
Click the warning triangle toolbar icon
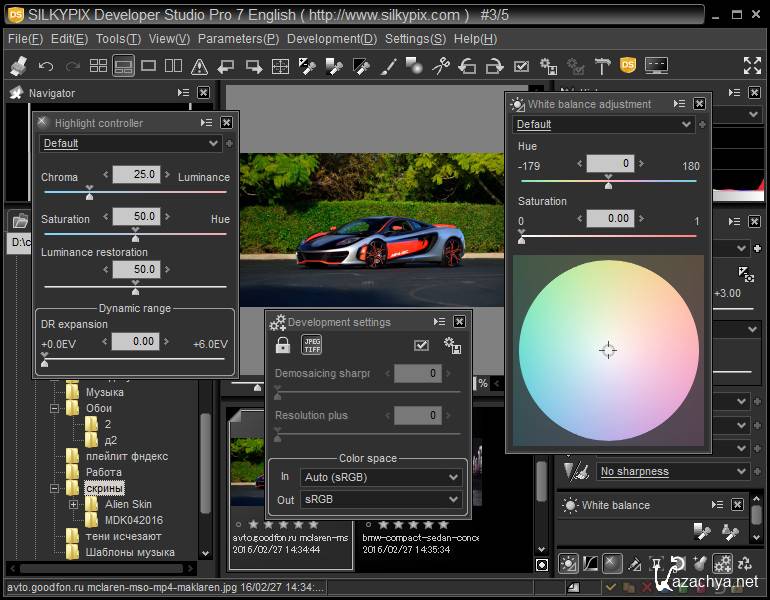pyautogui.click(x=199, y=66)
